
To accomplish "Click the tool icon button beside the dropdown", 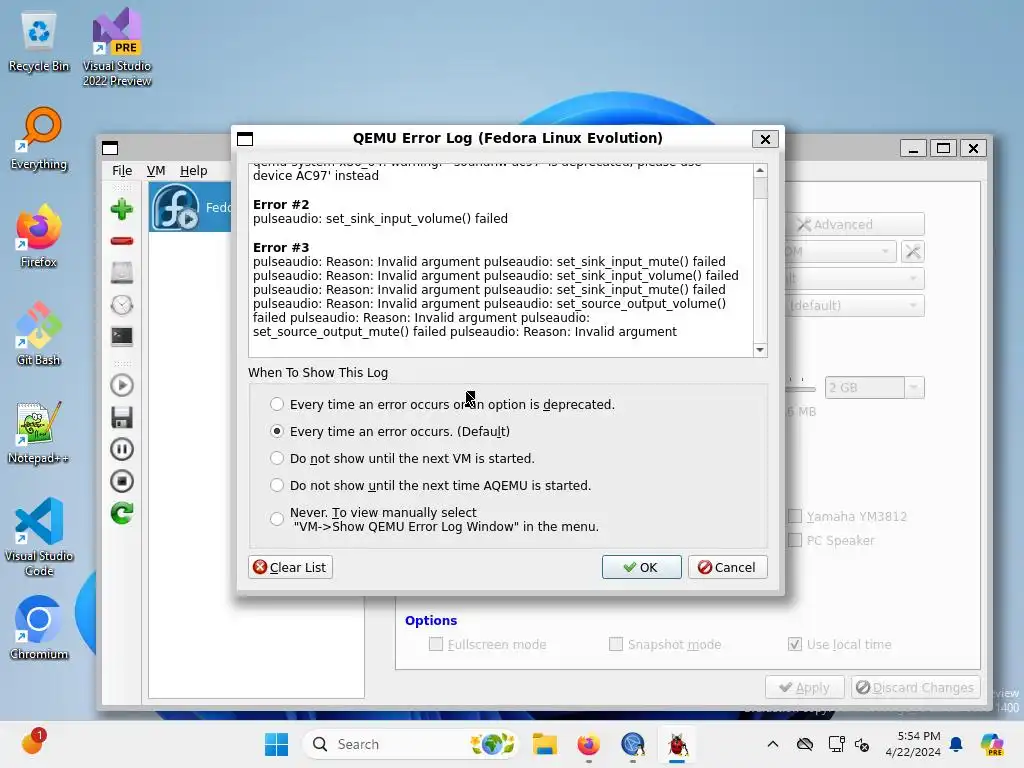I will click(x=912, y=251).
